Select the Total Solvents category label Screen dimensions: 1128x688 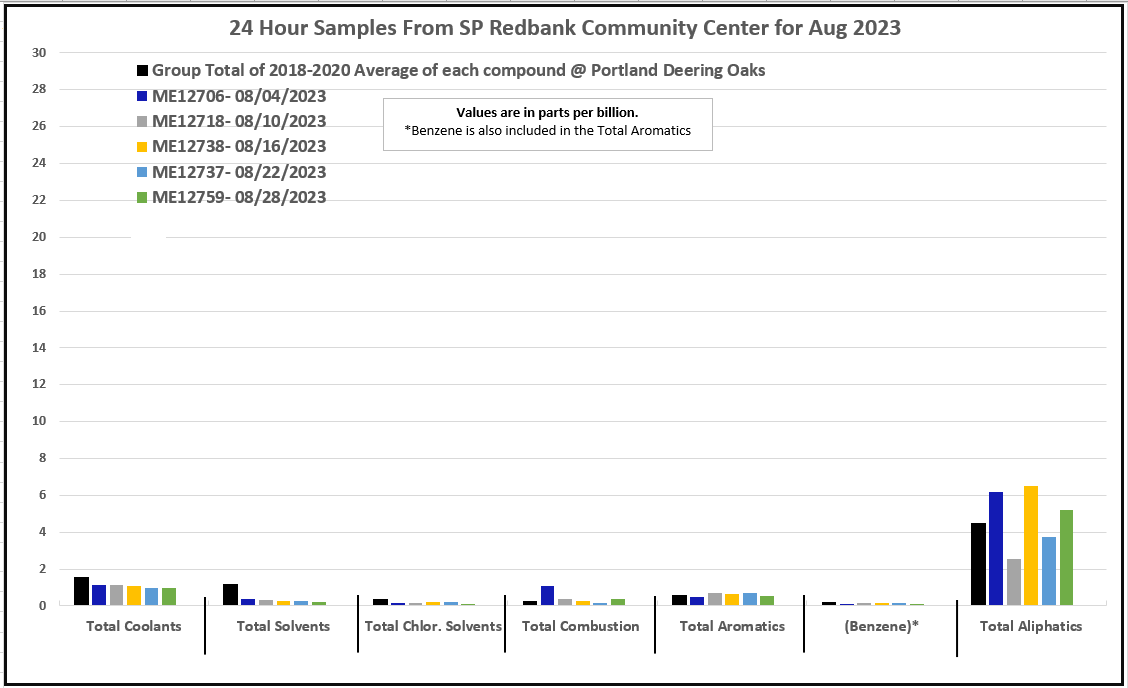click(282, 626)
